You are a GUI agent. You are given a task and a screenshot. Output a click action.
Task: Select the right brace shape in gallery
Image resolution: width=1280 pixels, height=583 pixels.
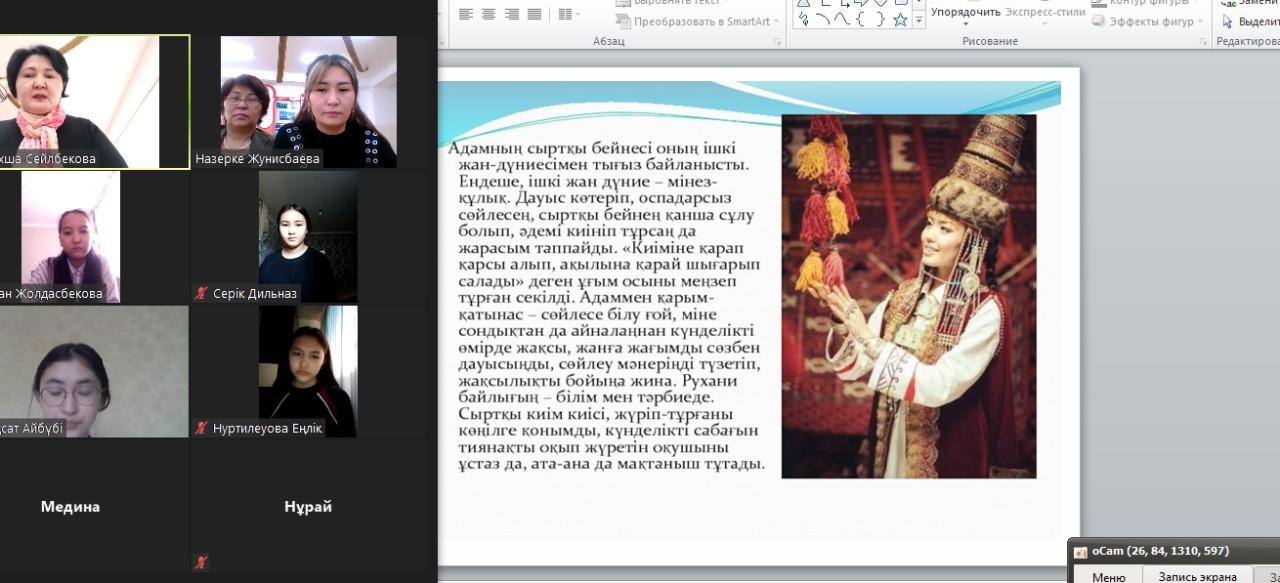(879, 19)
